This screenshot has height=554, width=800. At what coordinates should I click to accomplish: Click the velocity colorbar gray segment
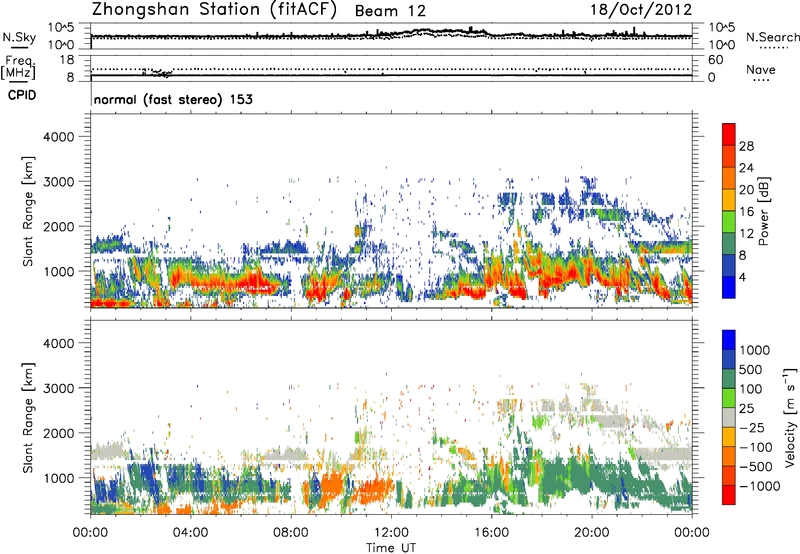pos(729,418)
